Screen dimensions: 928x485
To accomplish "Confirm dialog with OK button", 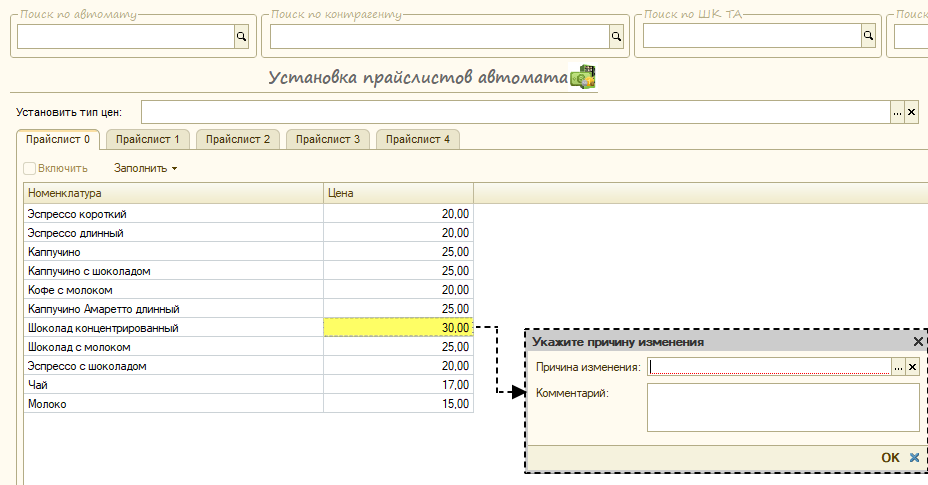I will [x=890, y=457].
